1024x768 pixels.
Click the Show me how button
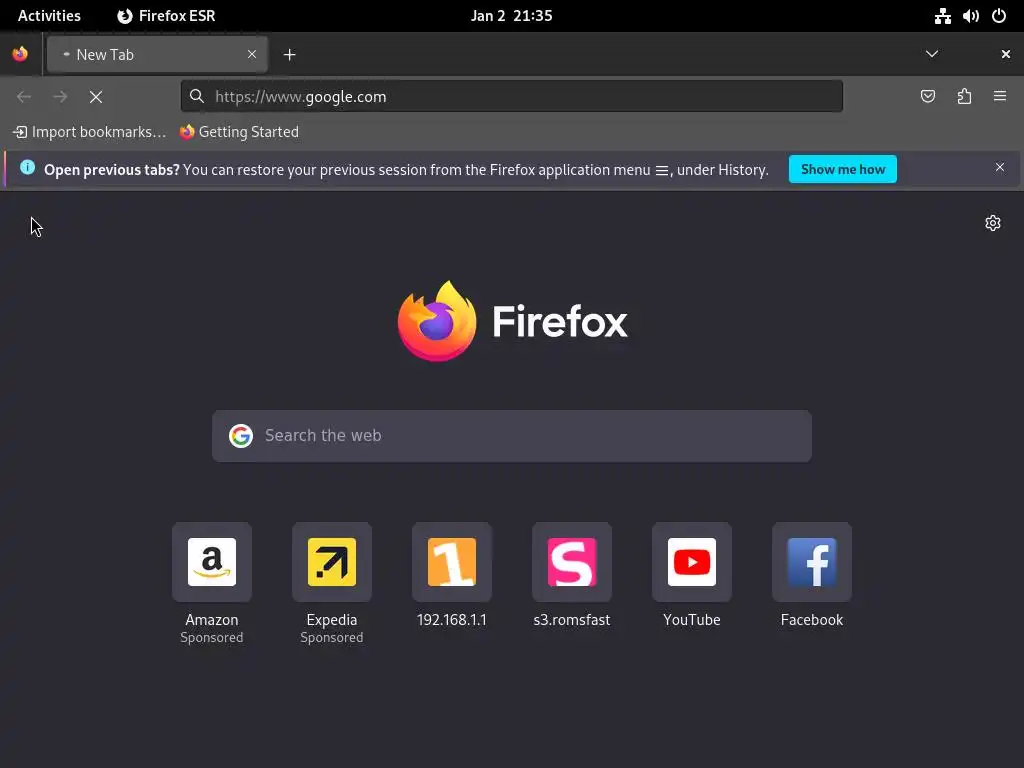click(x=842, y=169)
